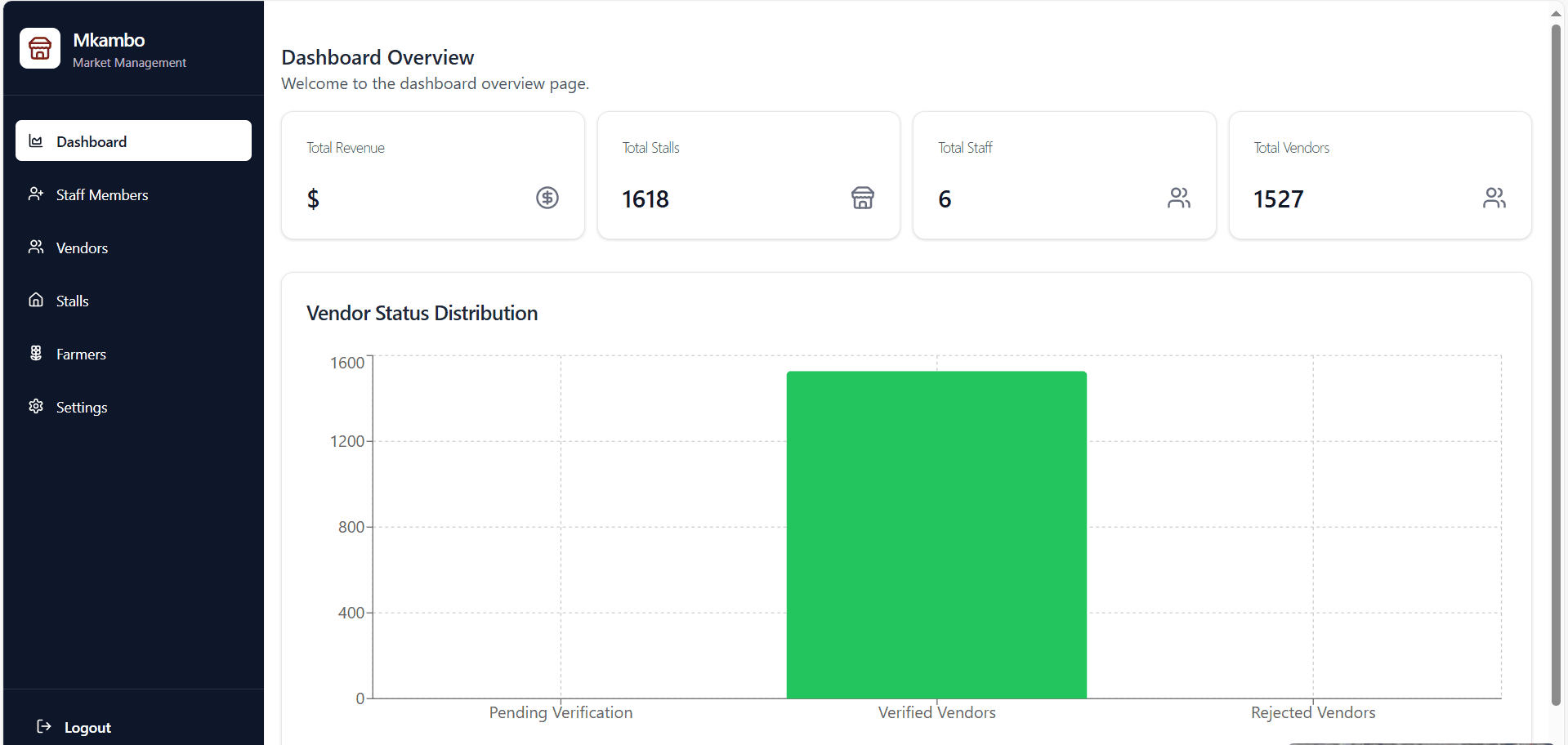
Task: Select Farmers in the sidebar
Action: tap(81, 355)
